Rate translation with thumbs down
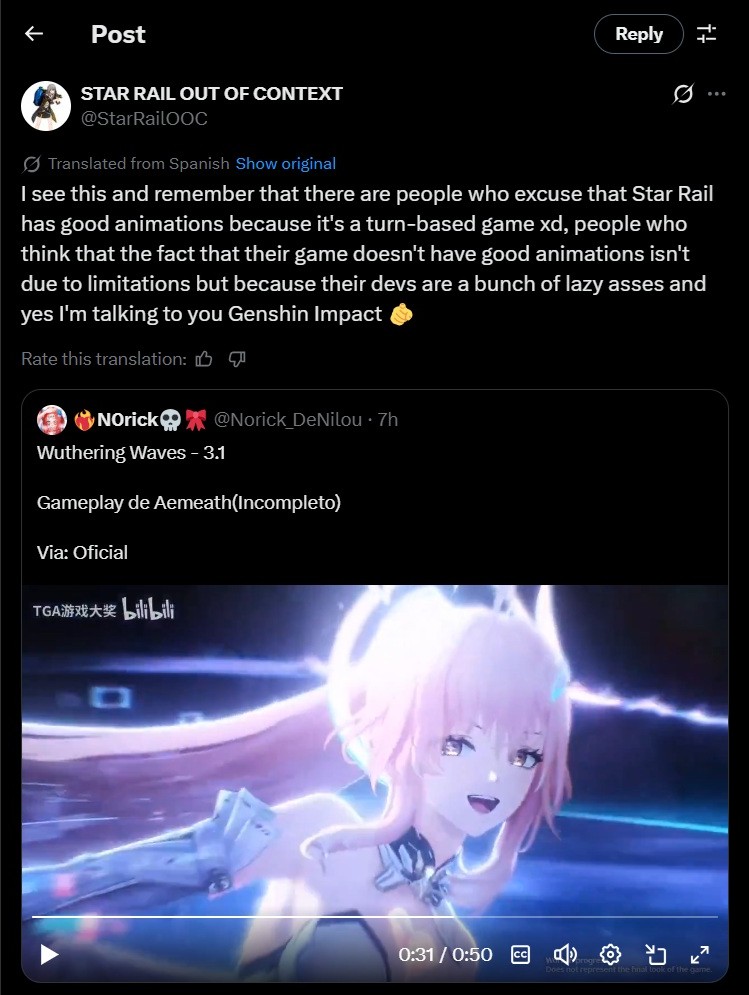Viewport: 749px width, 995px height. click(237, 359)
